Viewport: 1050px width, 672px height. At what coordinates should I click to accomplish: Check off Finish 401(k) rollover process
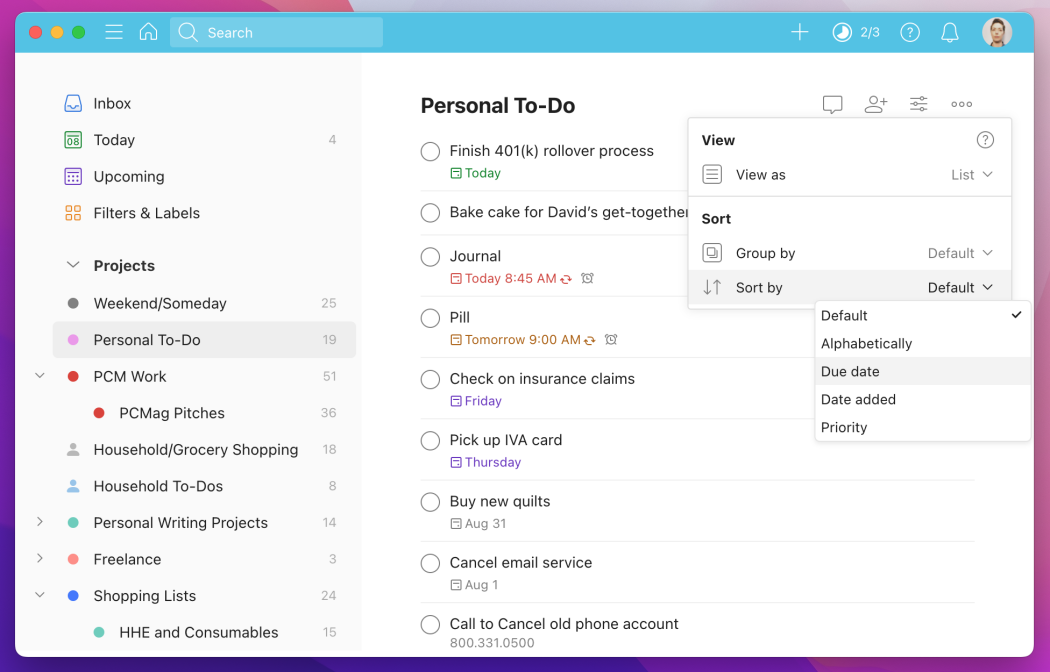click(x=430, y=151)
